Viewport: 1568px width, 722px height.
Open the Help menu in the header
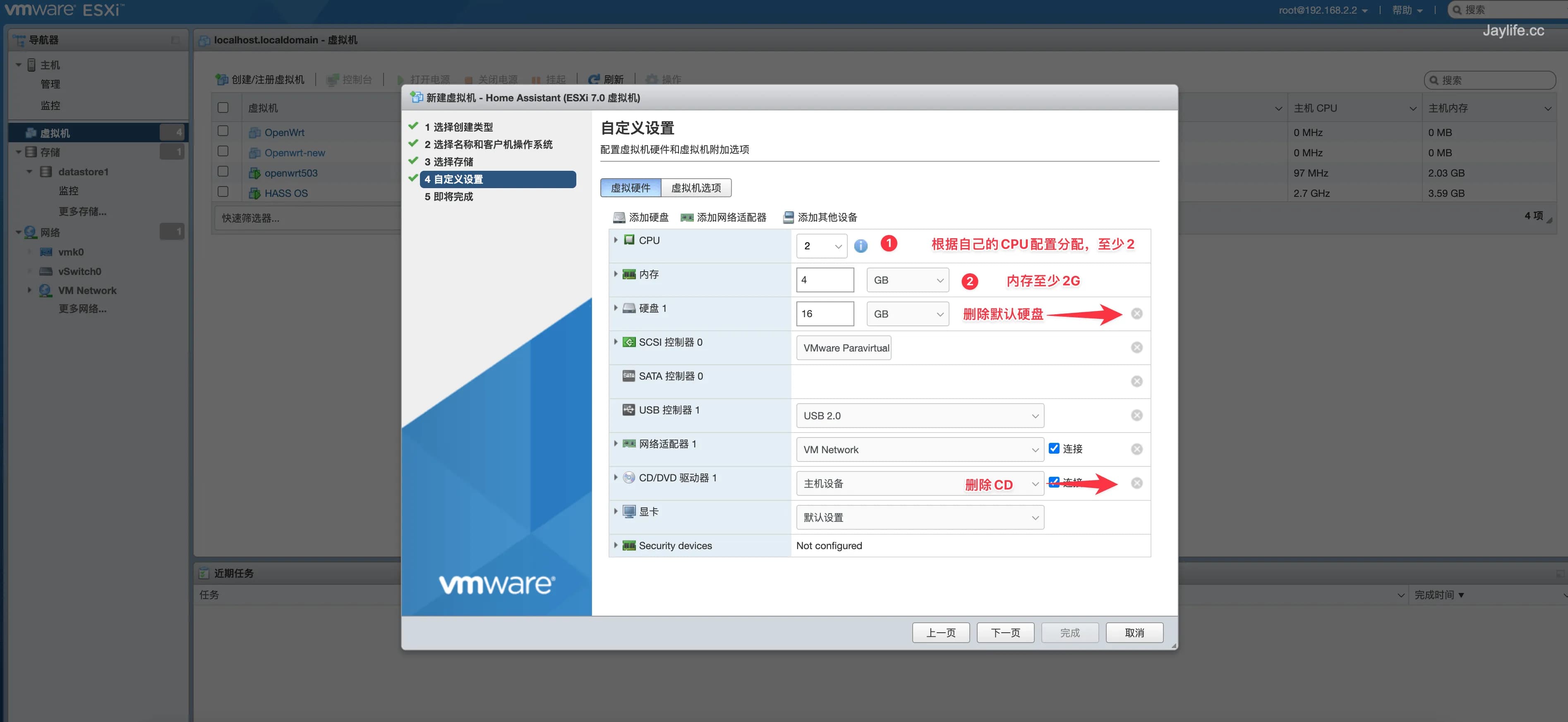tap(1406, 10)
